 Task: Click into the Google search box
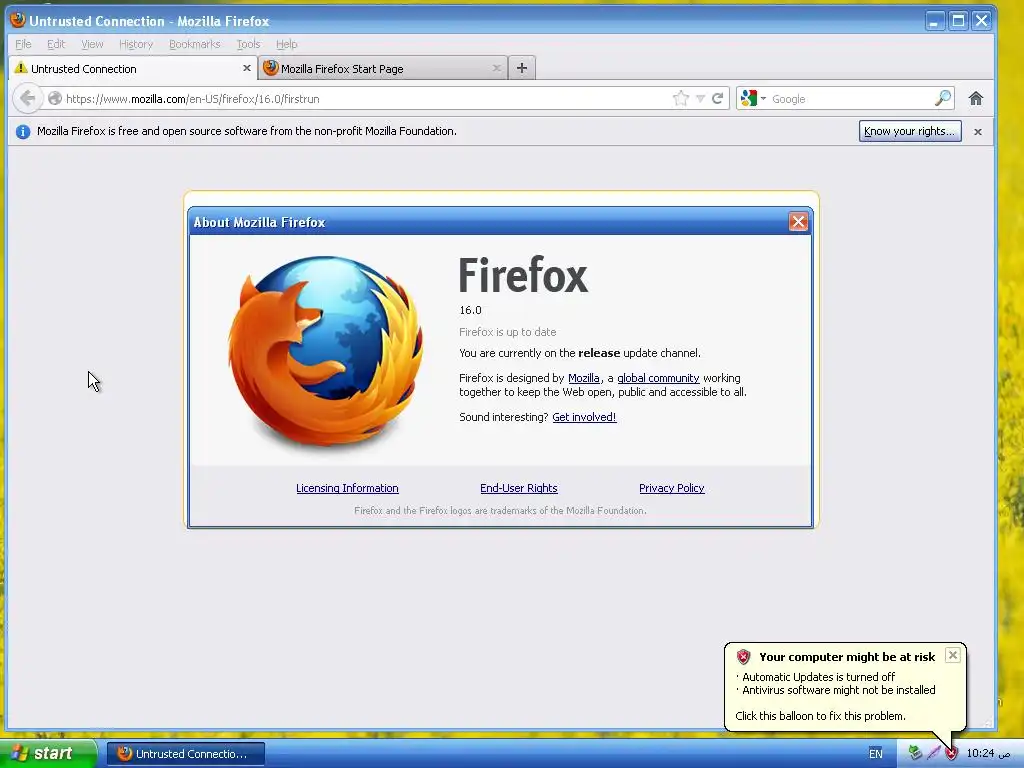click(850, 99)
